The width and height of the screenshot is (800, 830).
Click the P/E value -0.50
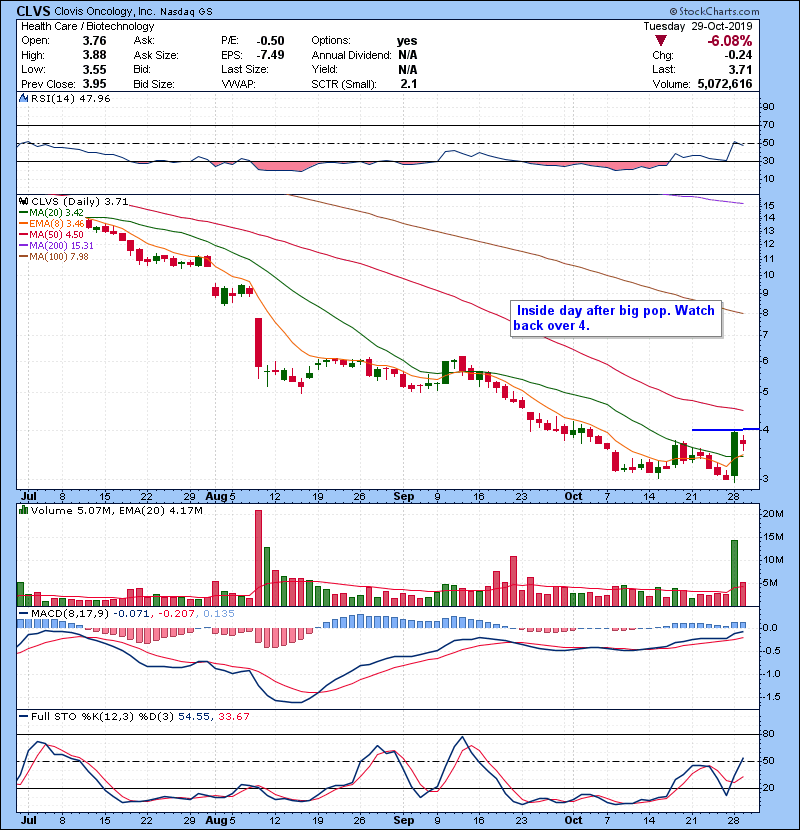pyautogui.click(x=271, y=41)
